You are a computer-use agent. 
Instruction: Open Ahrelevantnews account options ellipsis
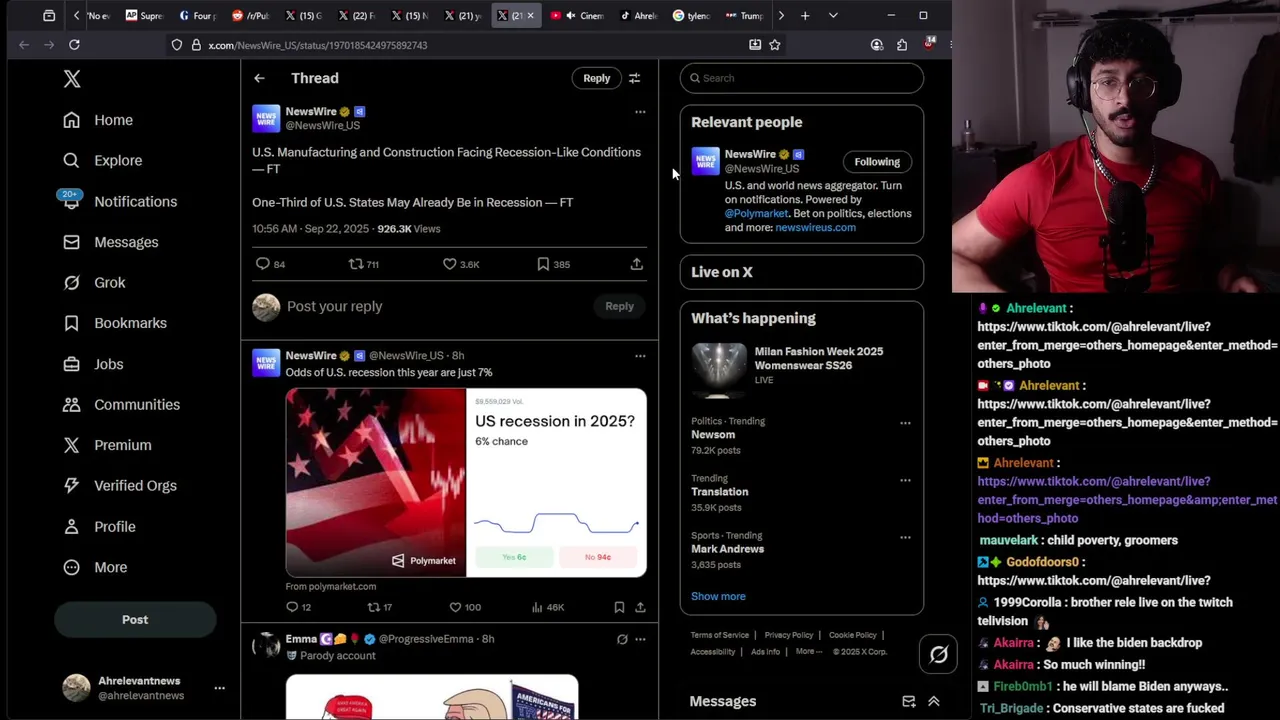coord(219,688)
